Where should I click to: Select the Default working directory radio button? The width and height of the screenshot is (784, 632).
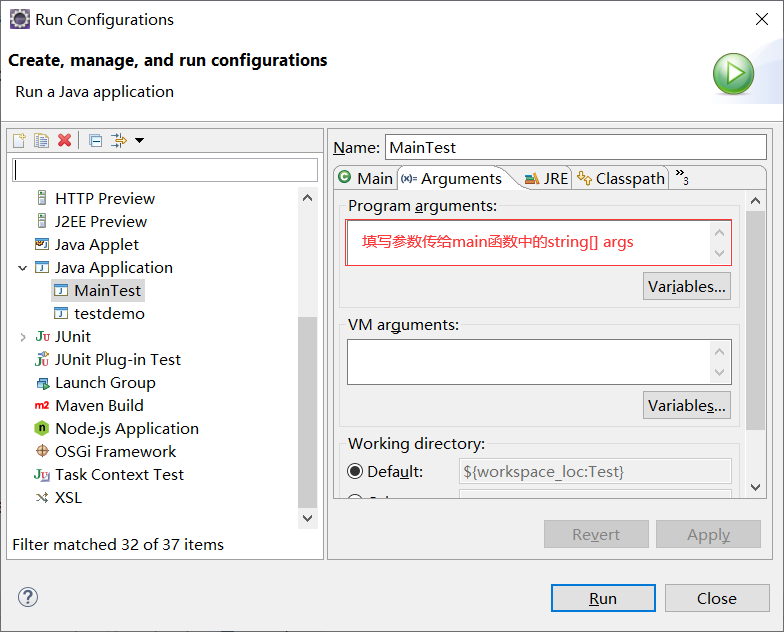tap(355, 471)
